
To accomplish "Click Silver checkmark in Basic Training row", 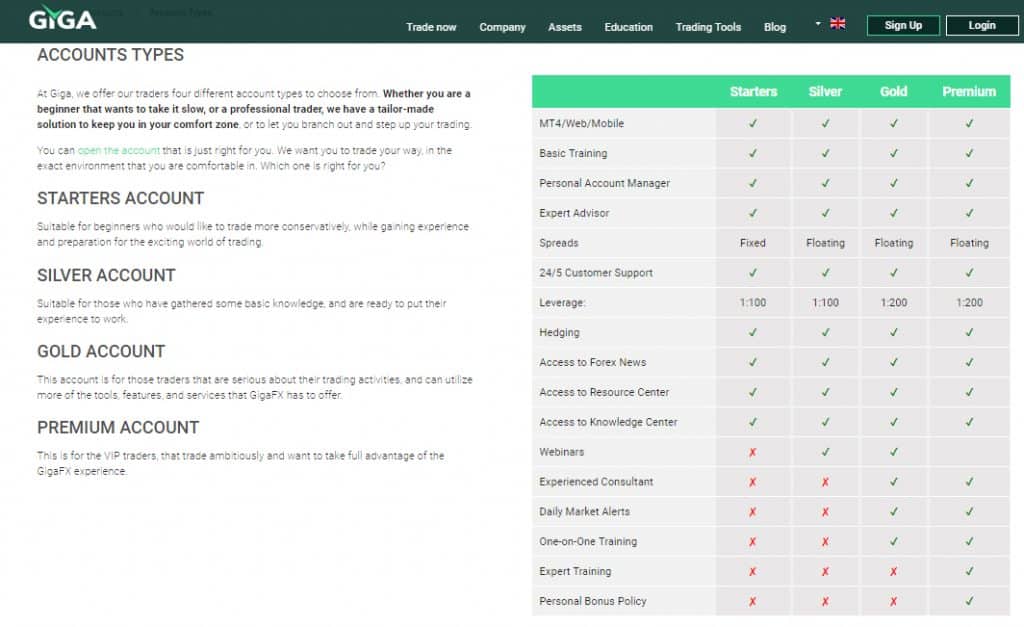I will 825,153.
